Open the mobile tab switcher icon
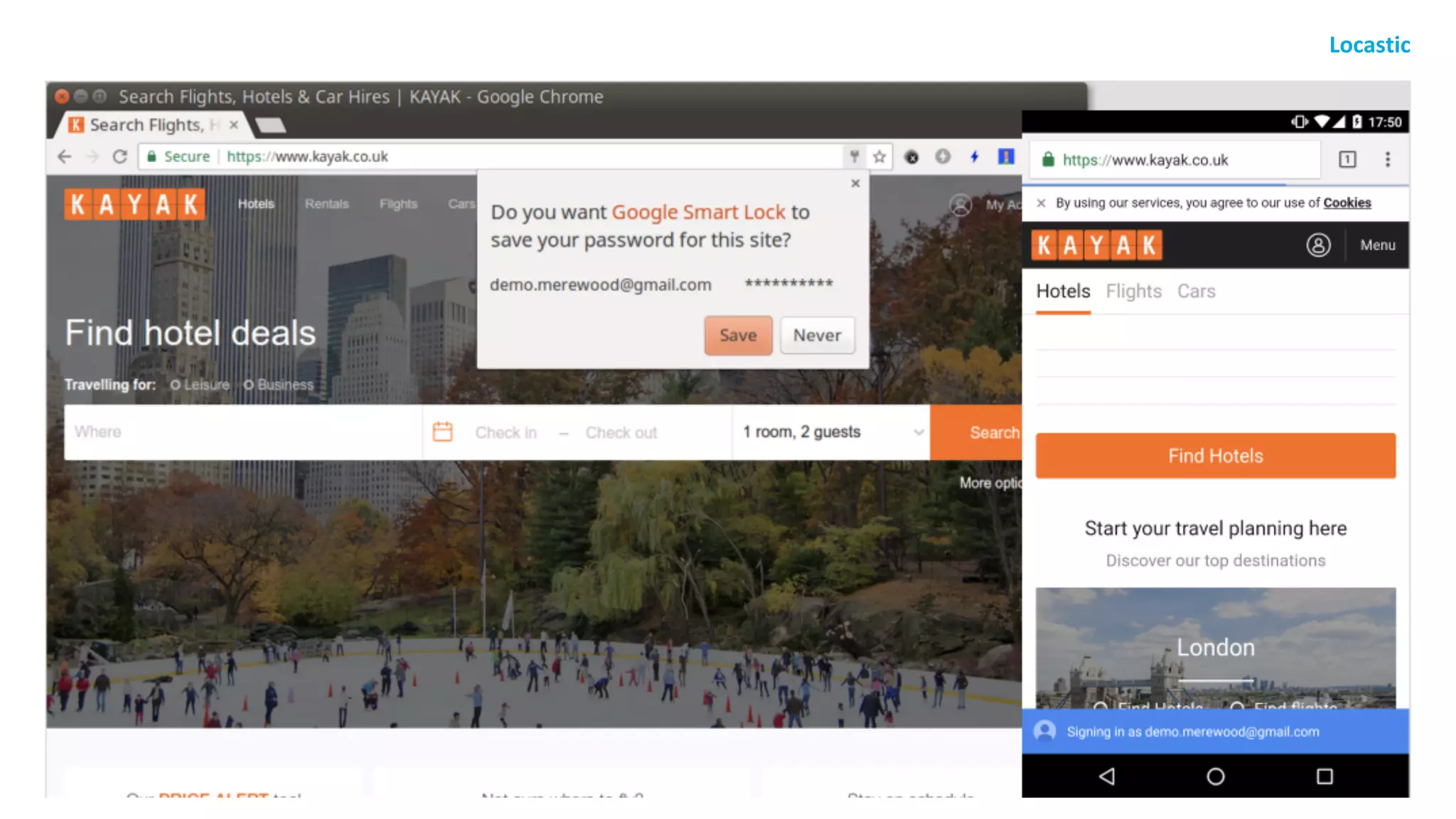Screen dimensions: 1456x819 (x=1347, y=159)
